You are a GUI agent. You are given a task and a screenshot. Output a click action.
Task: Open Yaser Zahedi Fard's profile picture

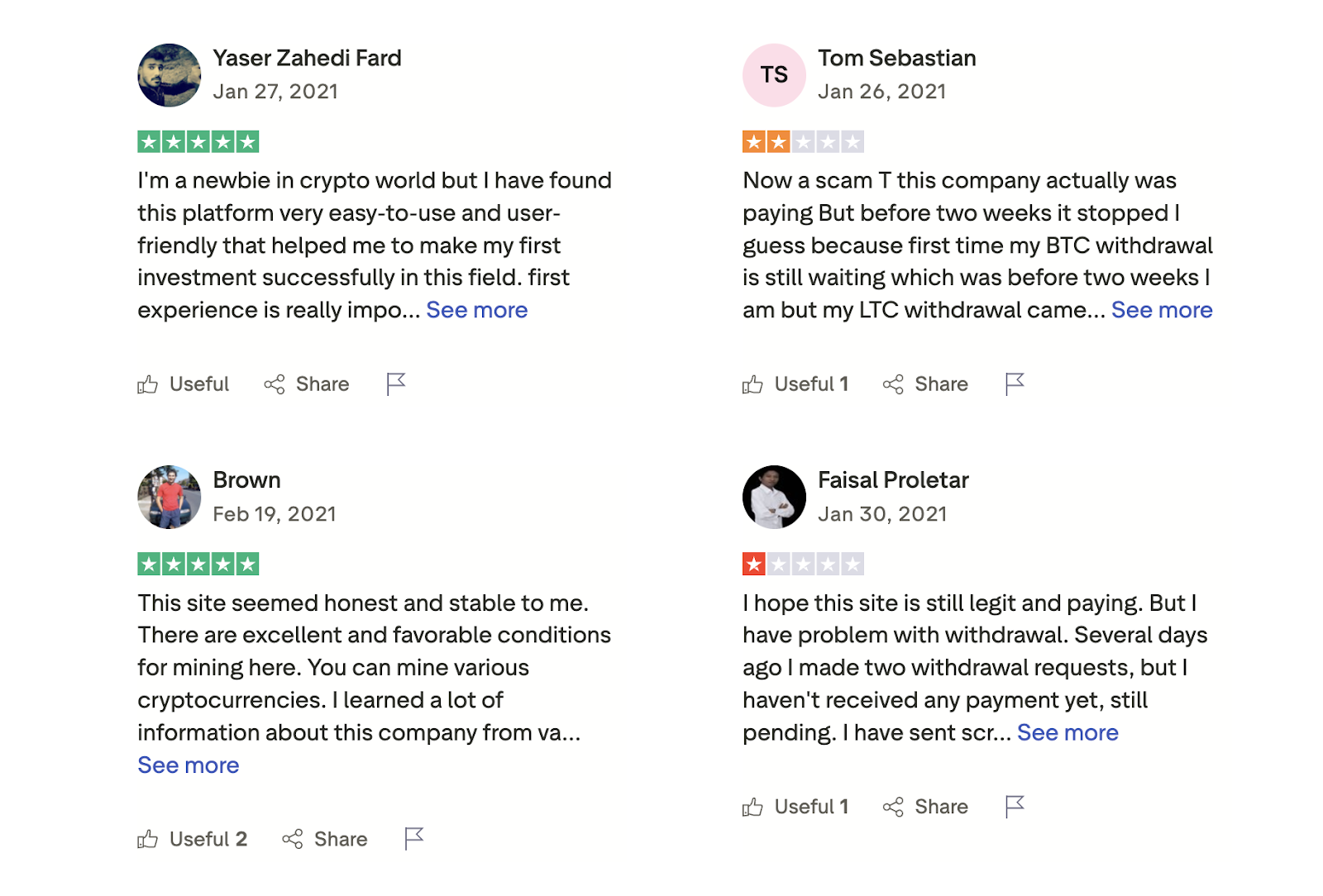coord(170,75)
